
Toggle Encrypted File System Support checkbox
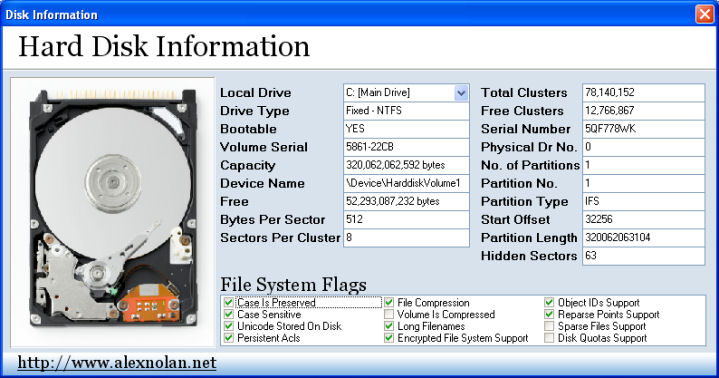coord(389,338)
